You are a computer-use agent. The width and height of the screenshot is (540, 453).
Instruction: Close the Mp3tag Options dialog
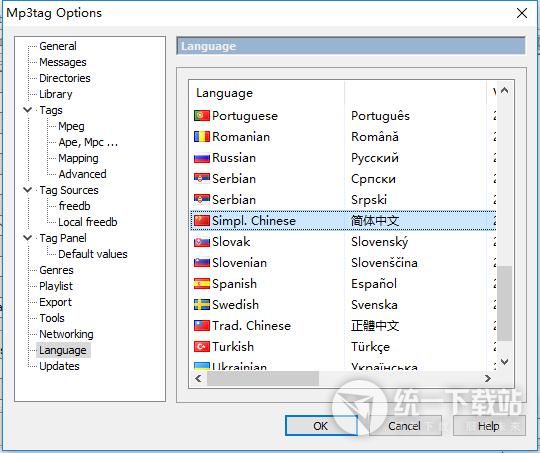pos(522,13)
